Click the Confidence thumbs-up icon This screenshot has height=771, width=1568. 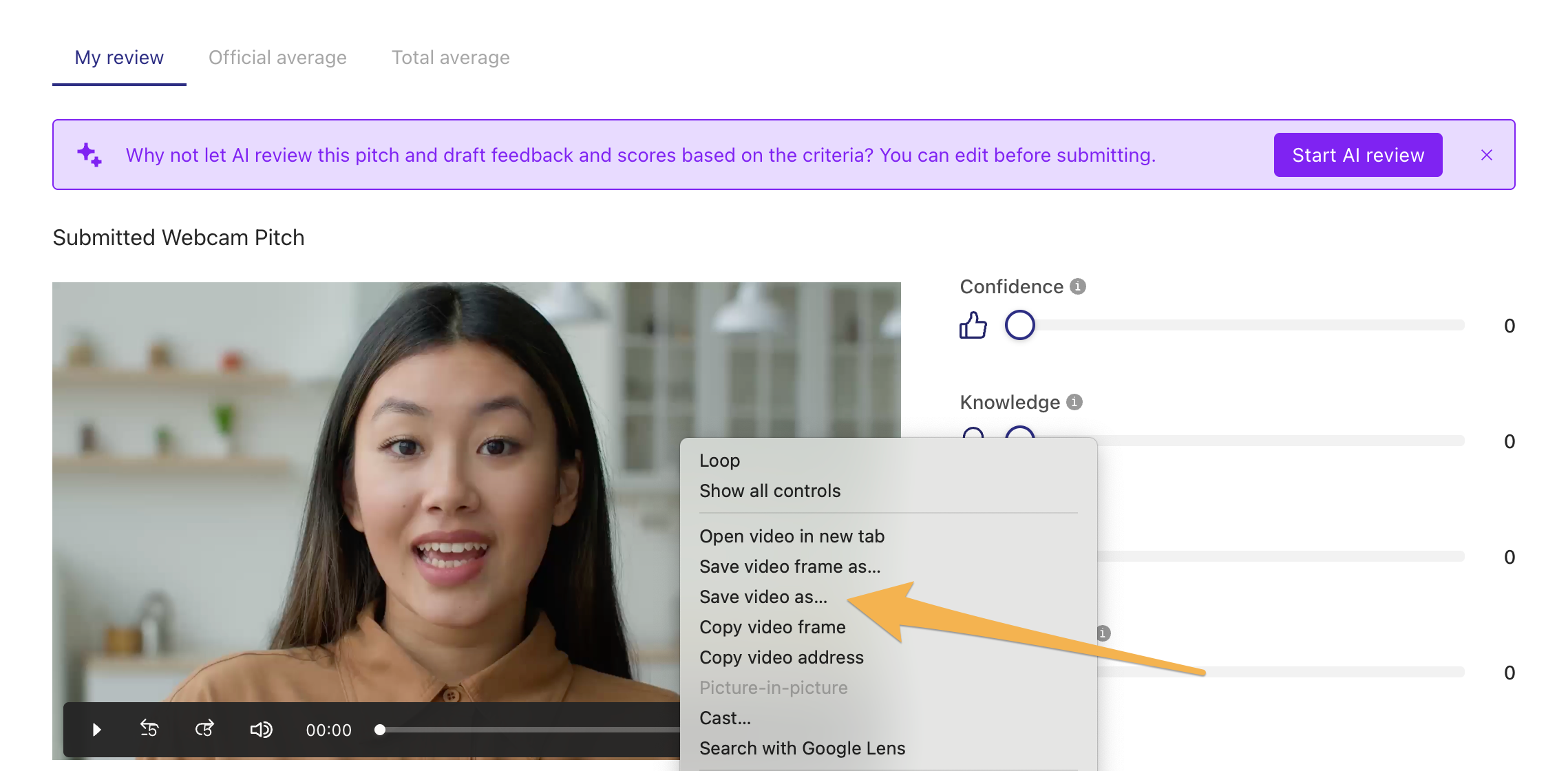pyautogui.click(x=973, y=325)
